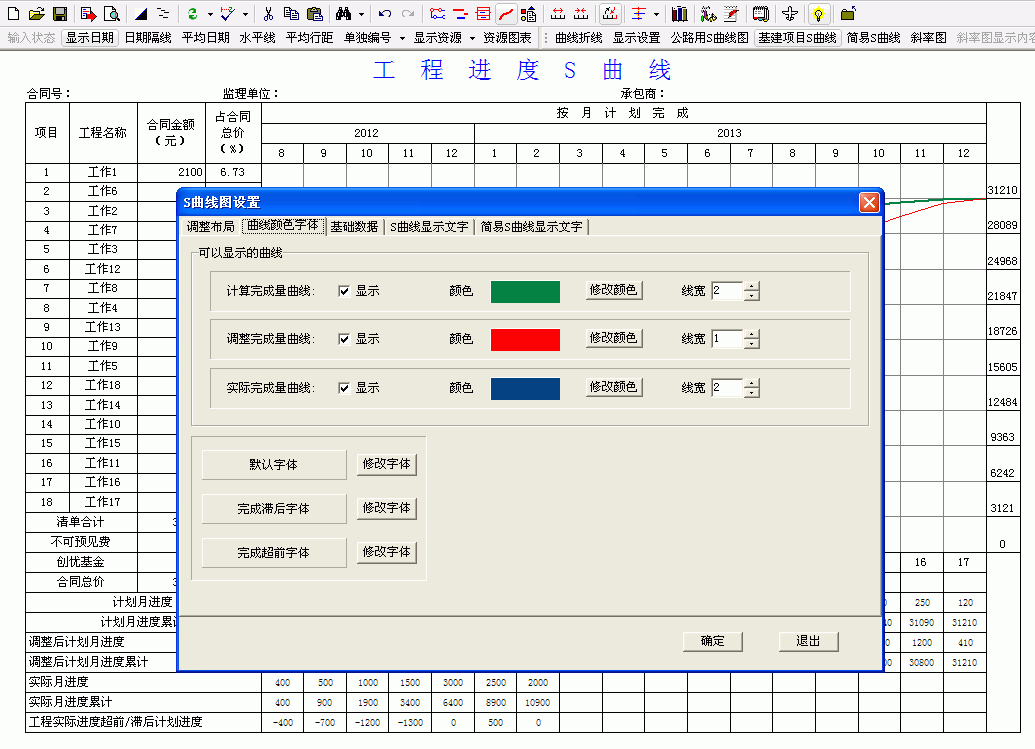Image resolution: width=1035 pixels, height=749 pixels.
Task: Switch to the S曲线显示文字 tab
Action: coord(429,227)
